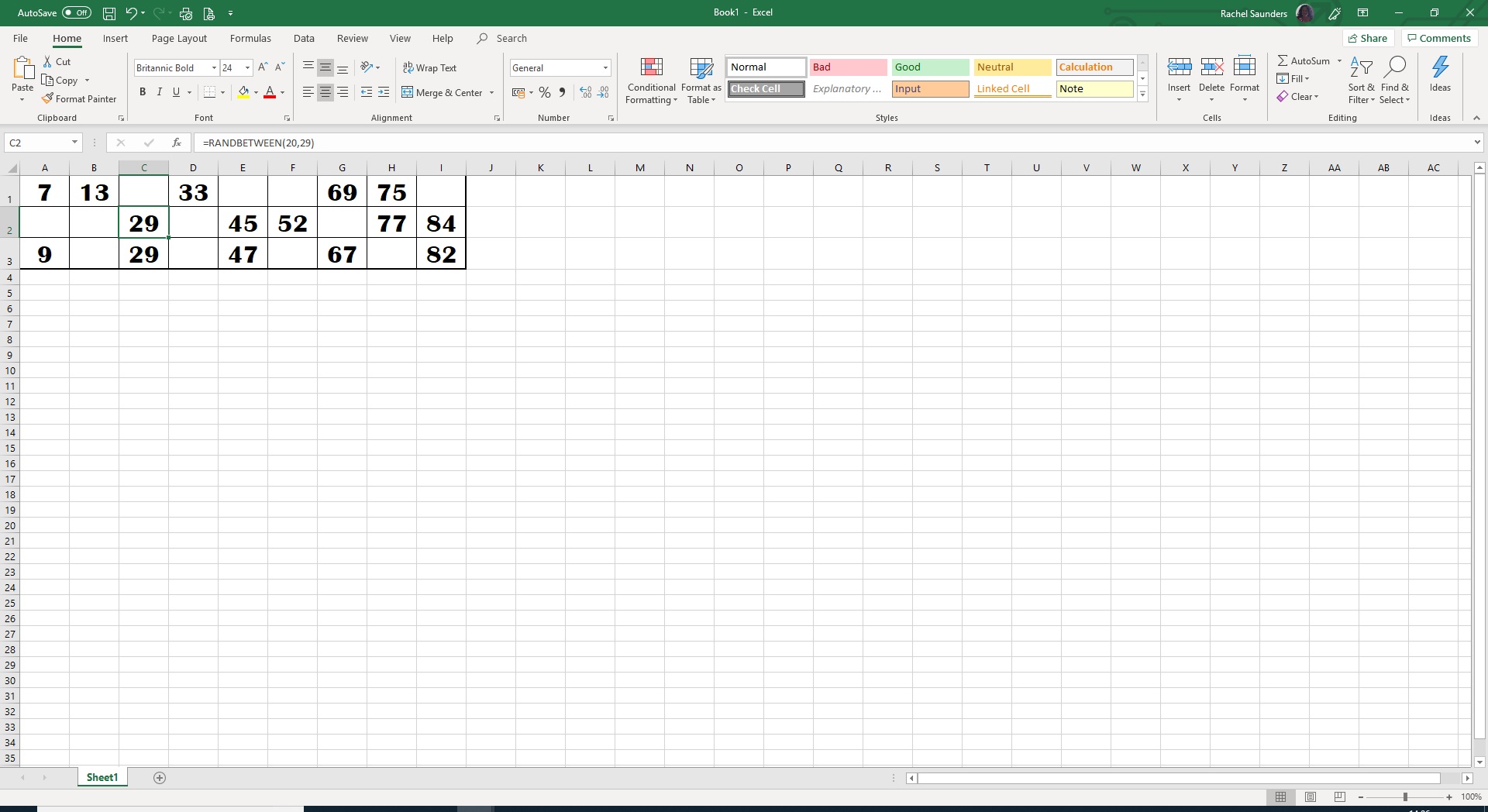Click the Increase Decimal icon
Image resolution: width=1488 pixels, height=812 pixels.
coord(585,92)
